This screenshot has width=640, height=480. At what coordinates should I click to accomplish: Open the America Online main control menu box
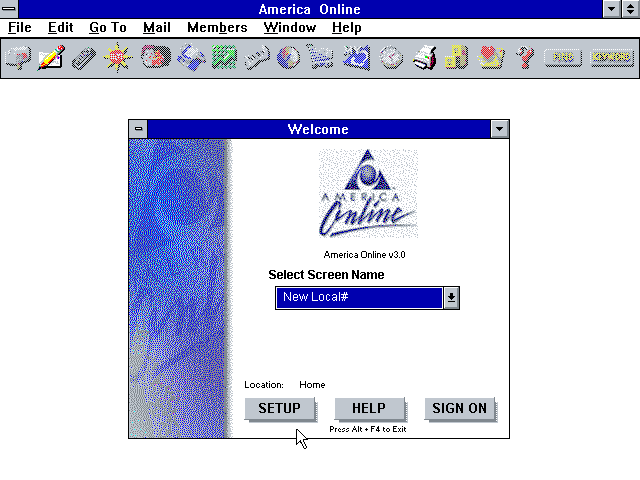coord(9,9)
